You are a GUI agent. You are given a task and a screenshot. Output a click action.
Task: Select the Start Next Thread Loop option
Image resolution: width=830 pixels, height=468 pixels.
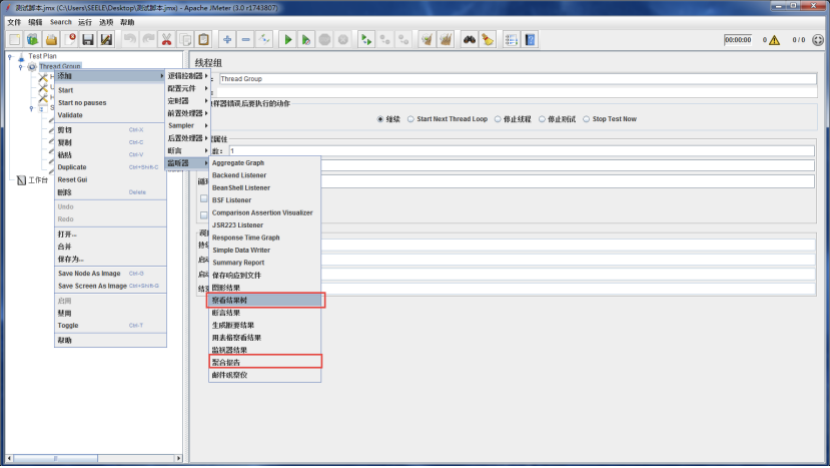411,119
